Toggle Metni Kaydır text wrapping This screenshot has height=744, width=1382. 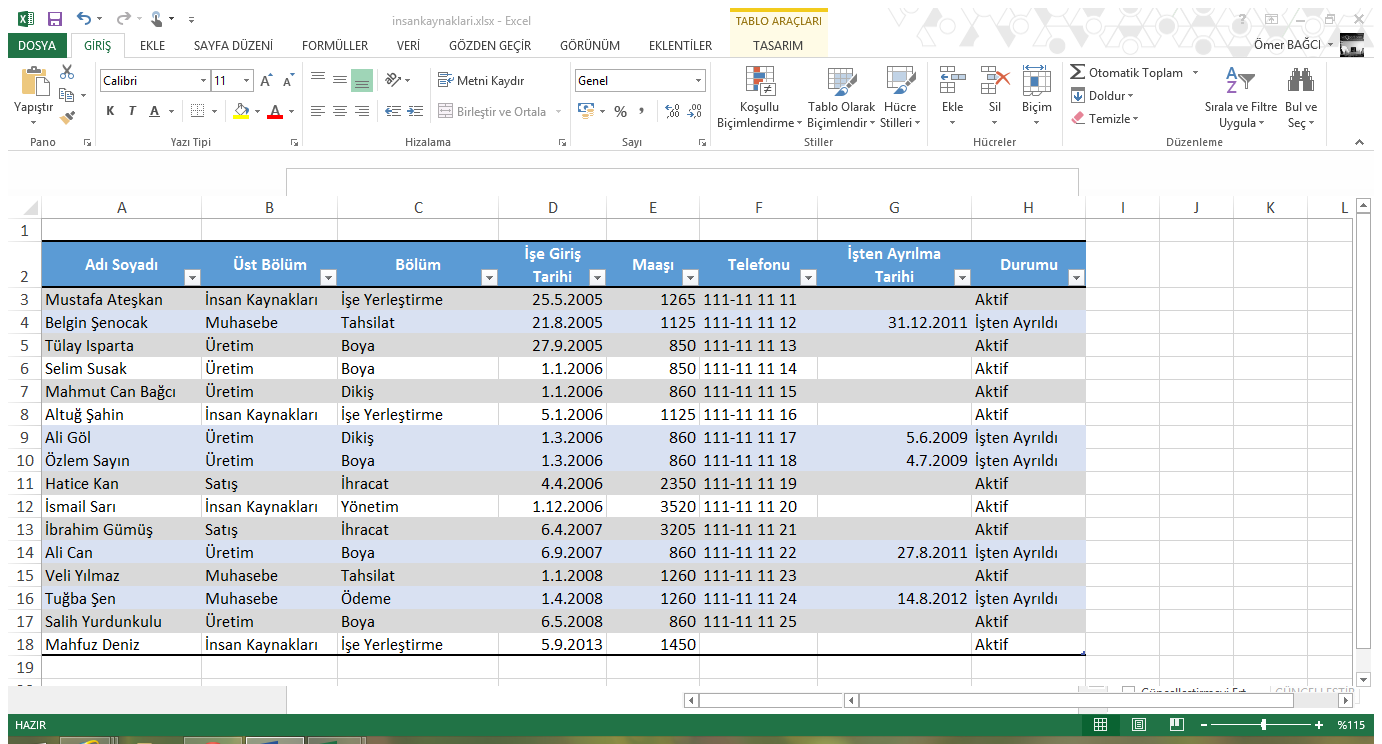(x=481, y=81)
